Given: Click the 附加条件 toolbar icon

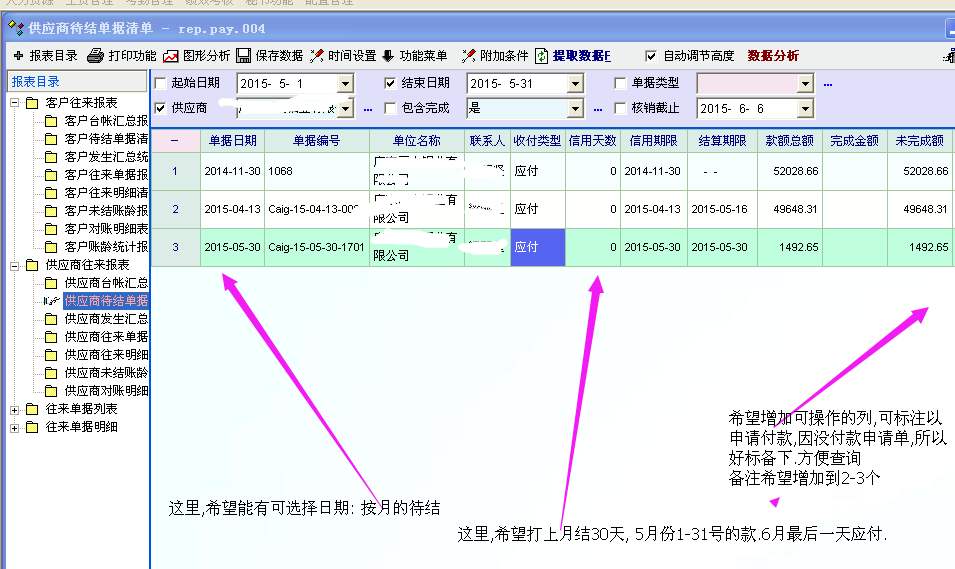Looking at the screenshot, I should click(468, 56).
